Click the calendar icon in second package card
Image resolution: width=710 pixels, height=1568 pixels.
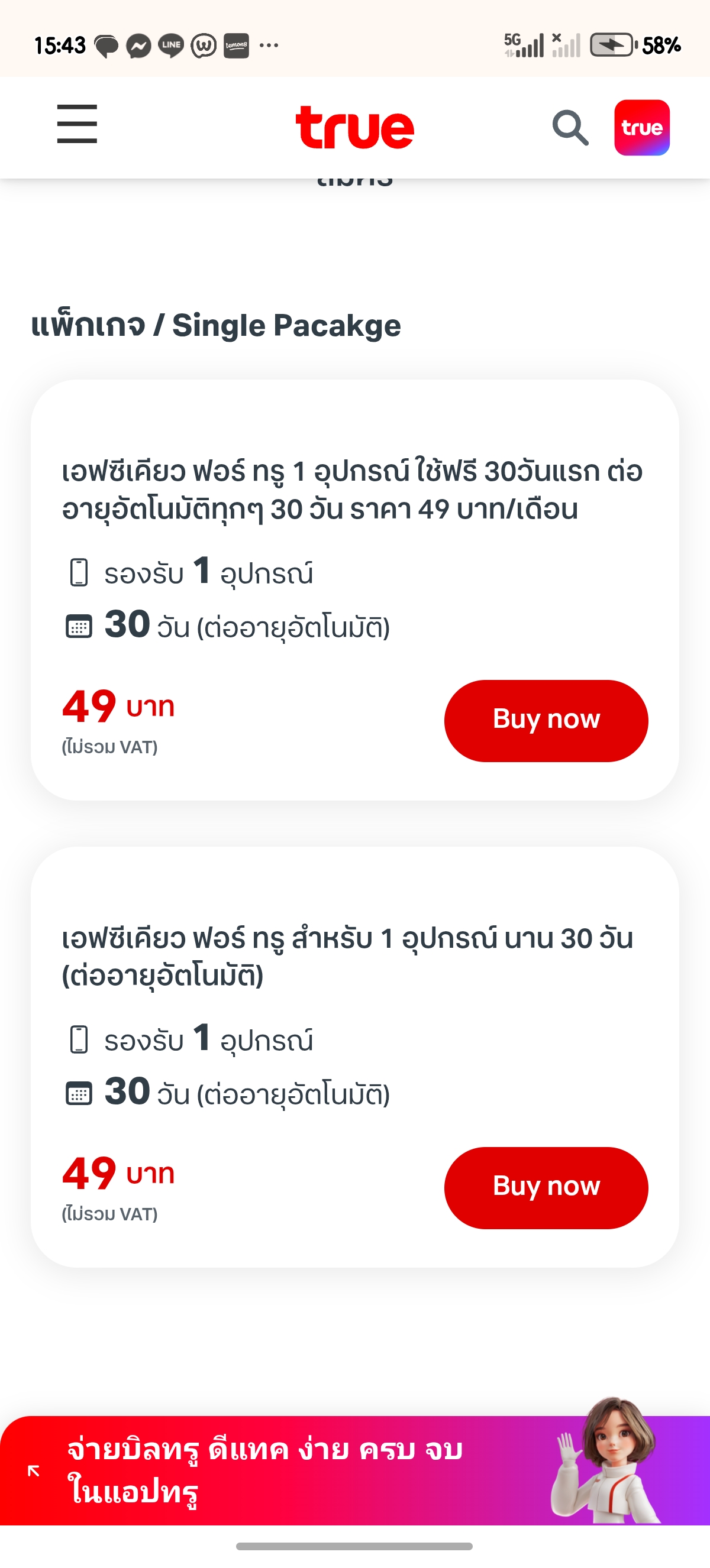79,1094
